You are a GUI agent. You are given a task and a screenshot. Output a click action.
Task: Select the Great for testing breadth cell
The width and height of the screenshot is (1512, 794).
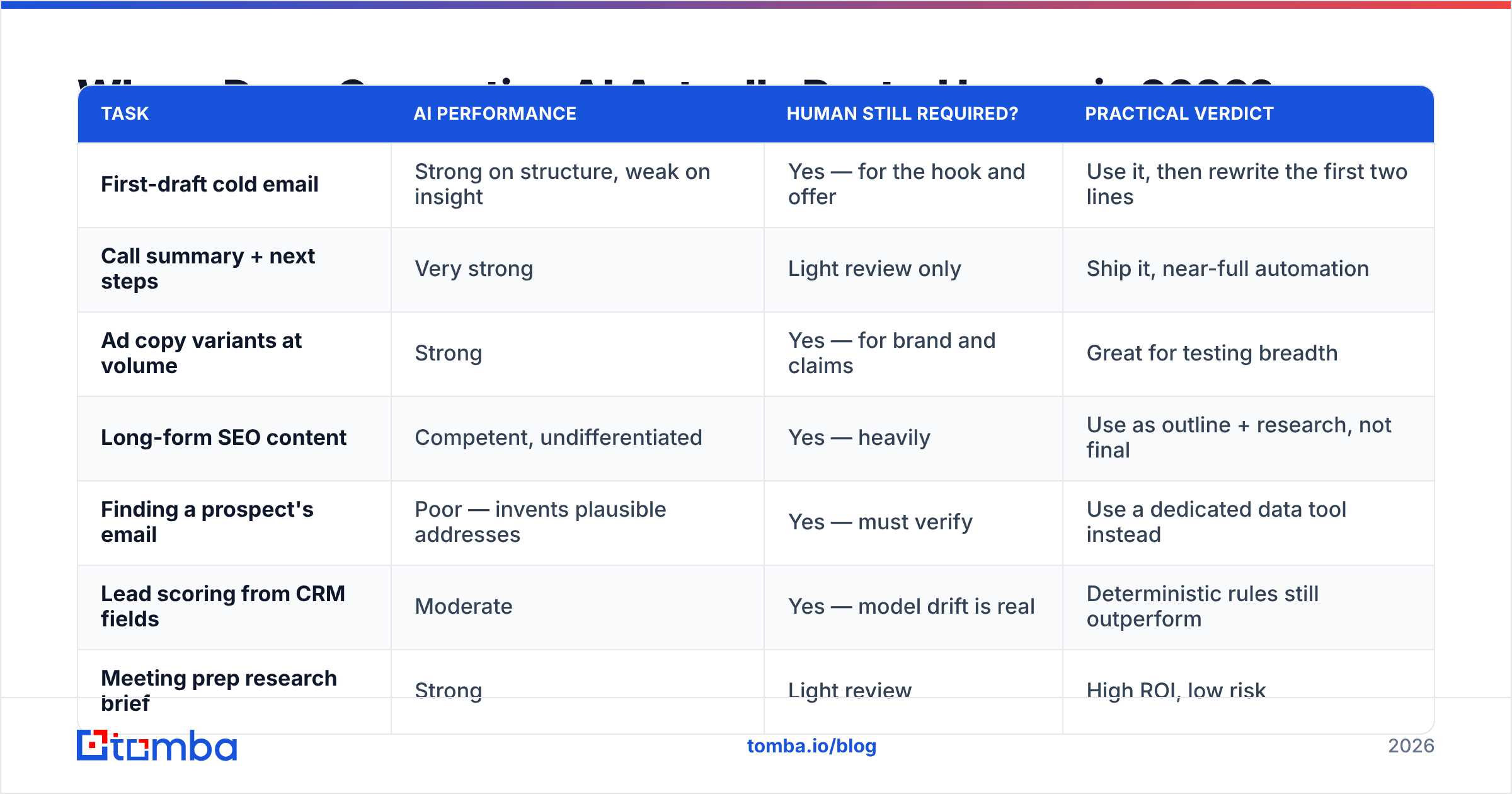pyautogui.click(x=1249, y=354)
